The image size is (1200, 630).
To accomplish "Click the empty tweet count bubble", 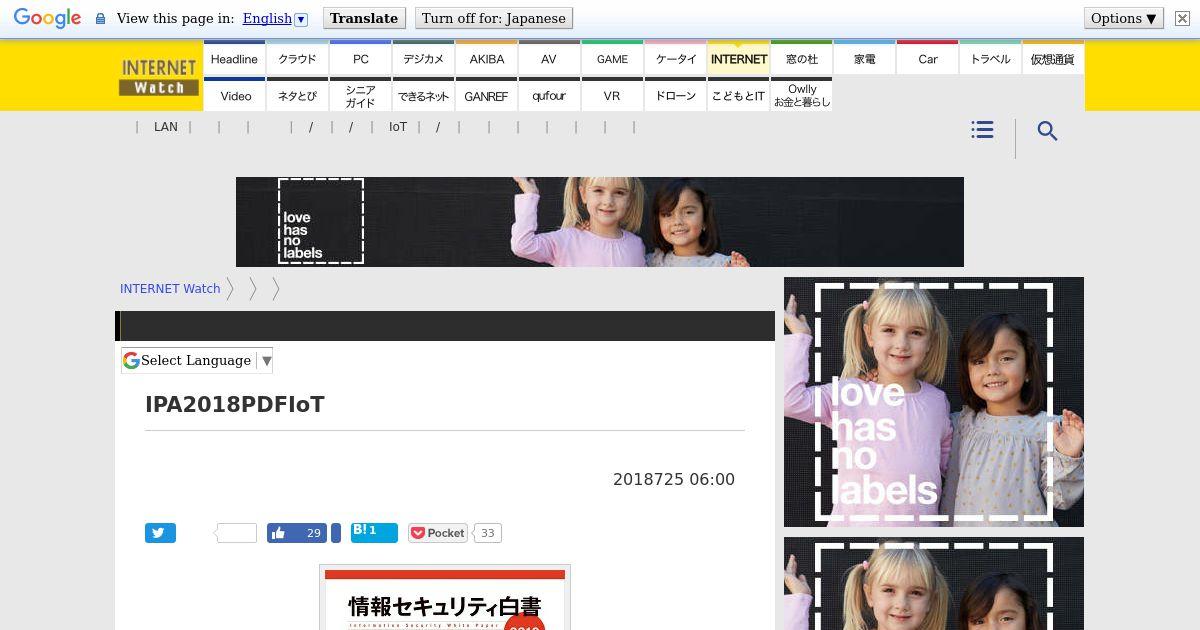I will click(x=236, y=533).
